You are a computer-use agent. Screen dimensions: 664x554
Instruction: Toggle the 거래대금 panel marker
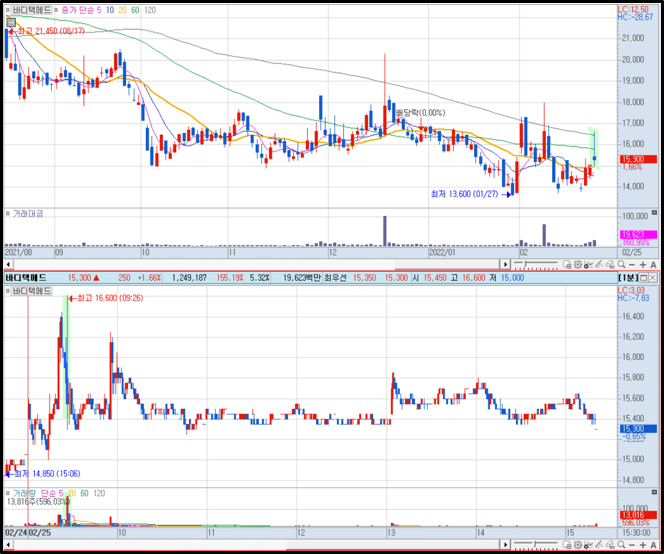click(8, 213)
